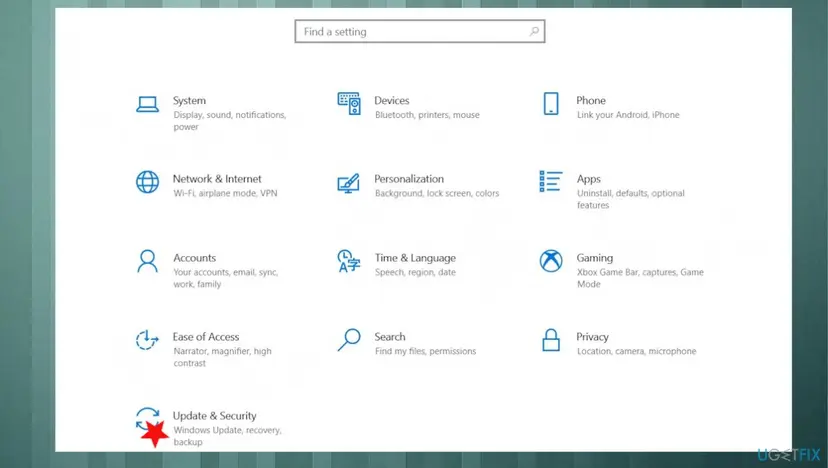This screenshot has height=468, width=828.
Task: Click 'Windows Update, recovery, backup' text
Action: click(227, 436)
